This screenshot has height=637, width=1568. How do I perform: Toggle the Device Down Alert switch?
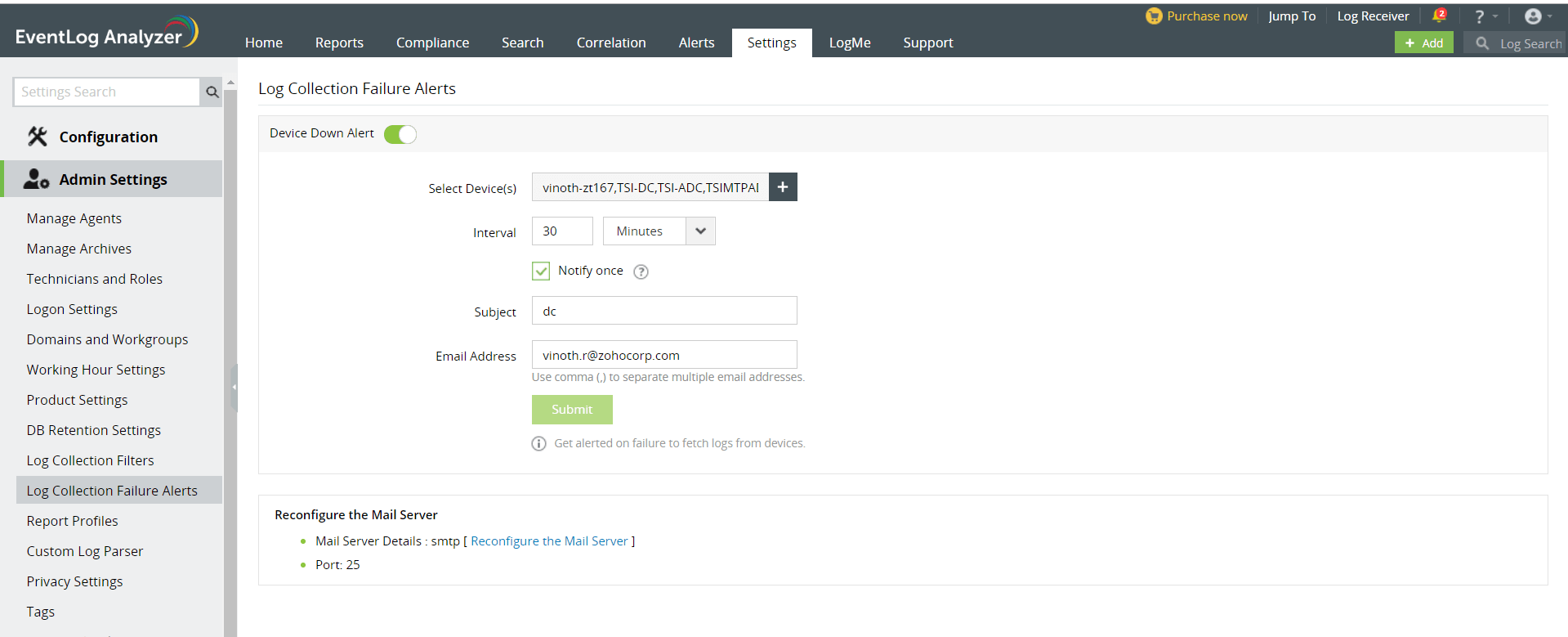400,134
